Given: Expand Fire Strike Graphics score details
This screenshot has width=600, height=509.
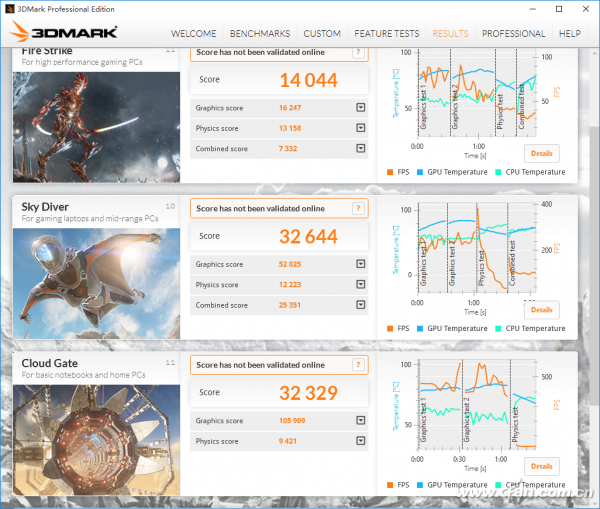Looking at the screenshot, I should pyautogui.click(x=360, y=108).
